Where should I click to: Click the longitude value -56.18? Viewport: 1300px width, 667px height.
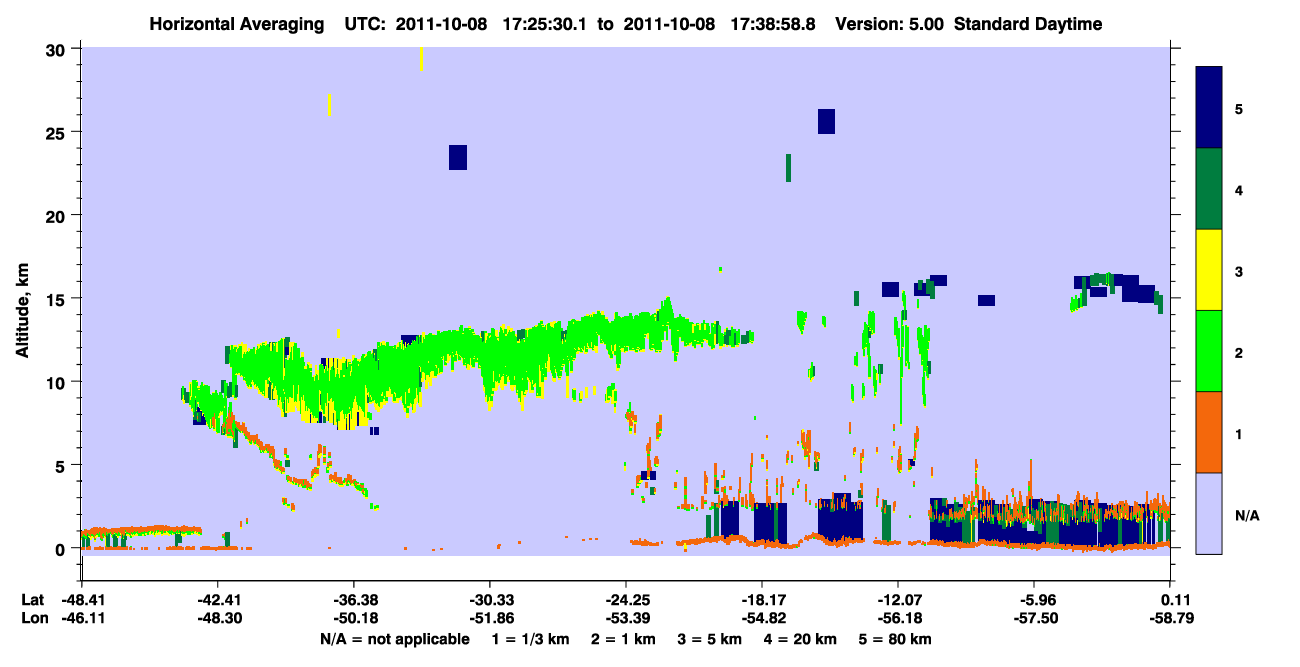tap(898, 619)
